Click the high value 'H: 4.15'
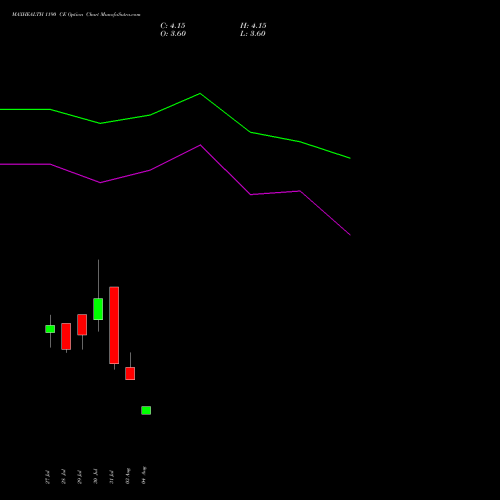Viewport: 500px width, 500px height. tap(253, 26)
